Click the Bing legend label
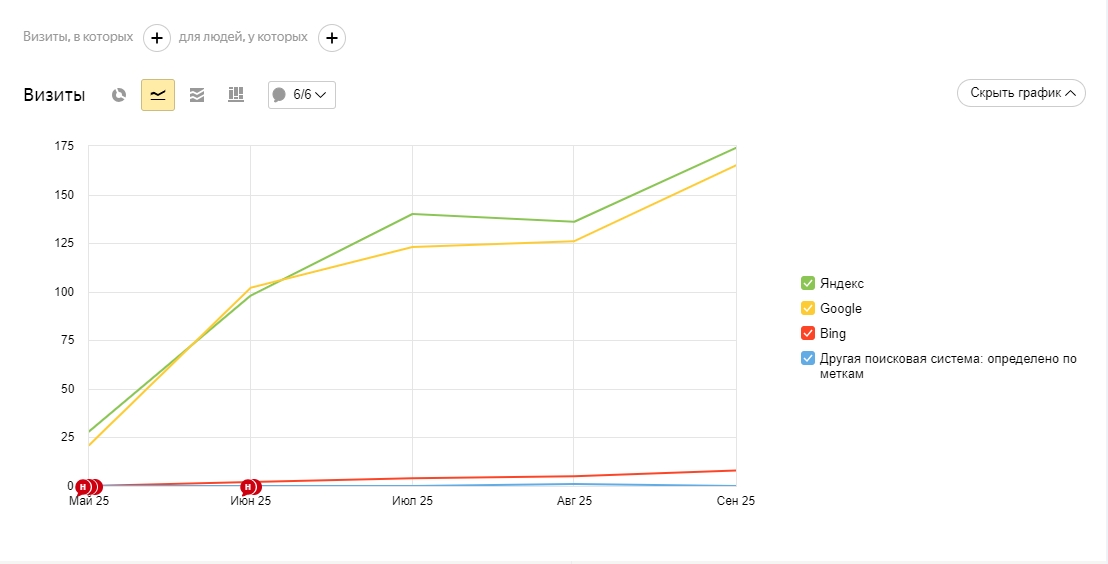Image resolution: width=1108 pixels, height=564 pixels. [x=832, y=333]
